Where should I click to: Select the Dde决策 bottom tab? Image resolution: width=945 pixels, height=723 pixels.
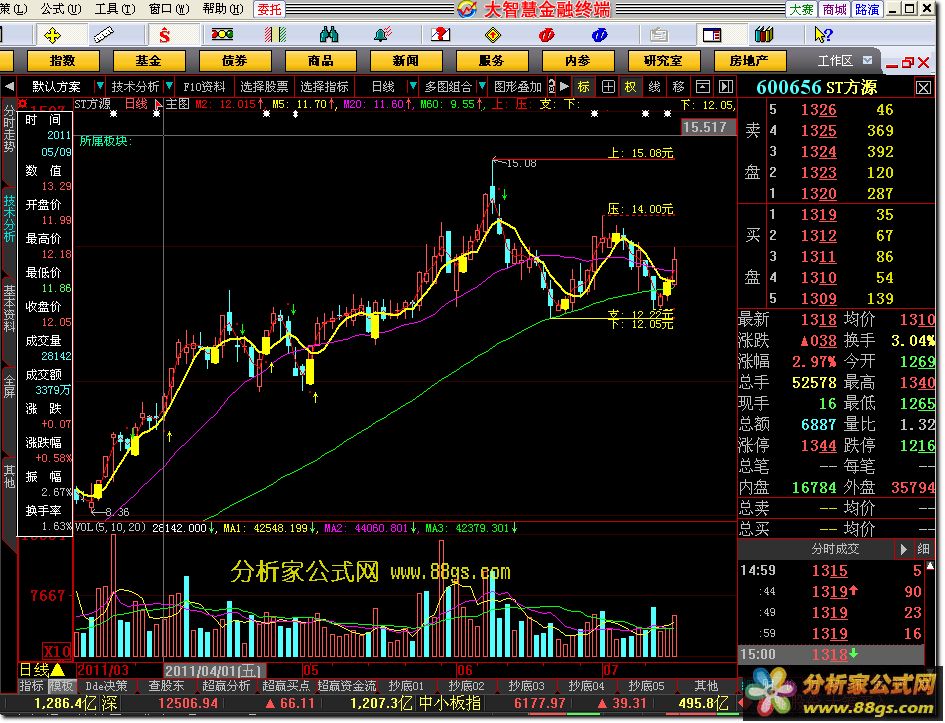[106, 686]
